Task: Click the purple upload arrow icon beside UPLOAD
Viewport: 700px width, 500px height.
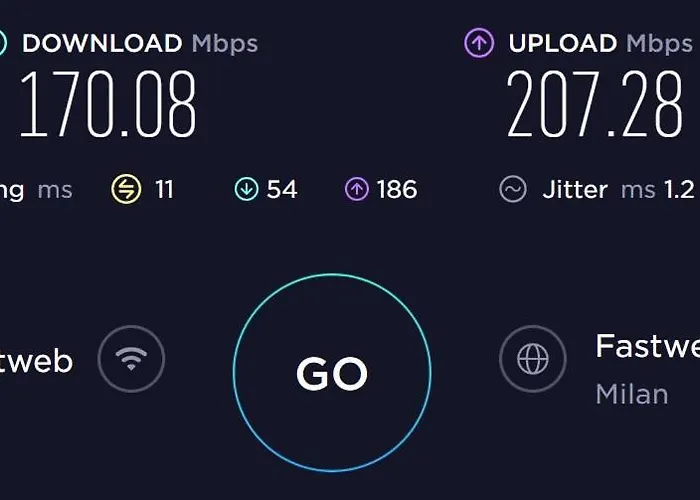Action: pos(479,43)
